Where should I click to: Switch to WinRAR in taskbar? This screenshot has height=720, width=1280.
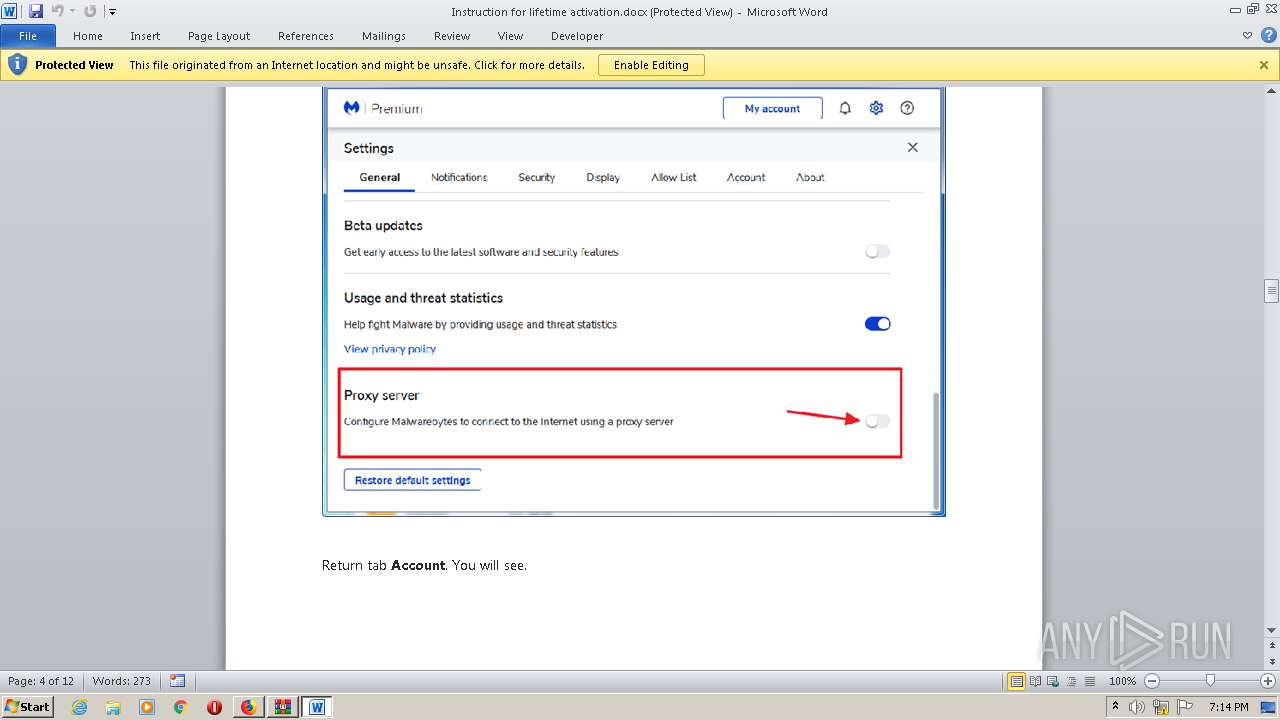tap(282, 707)
